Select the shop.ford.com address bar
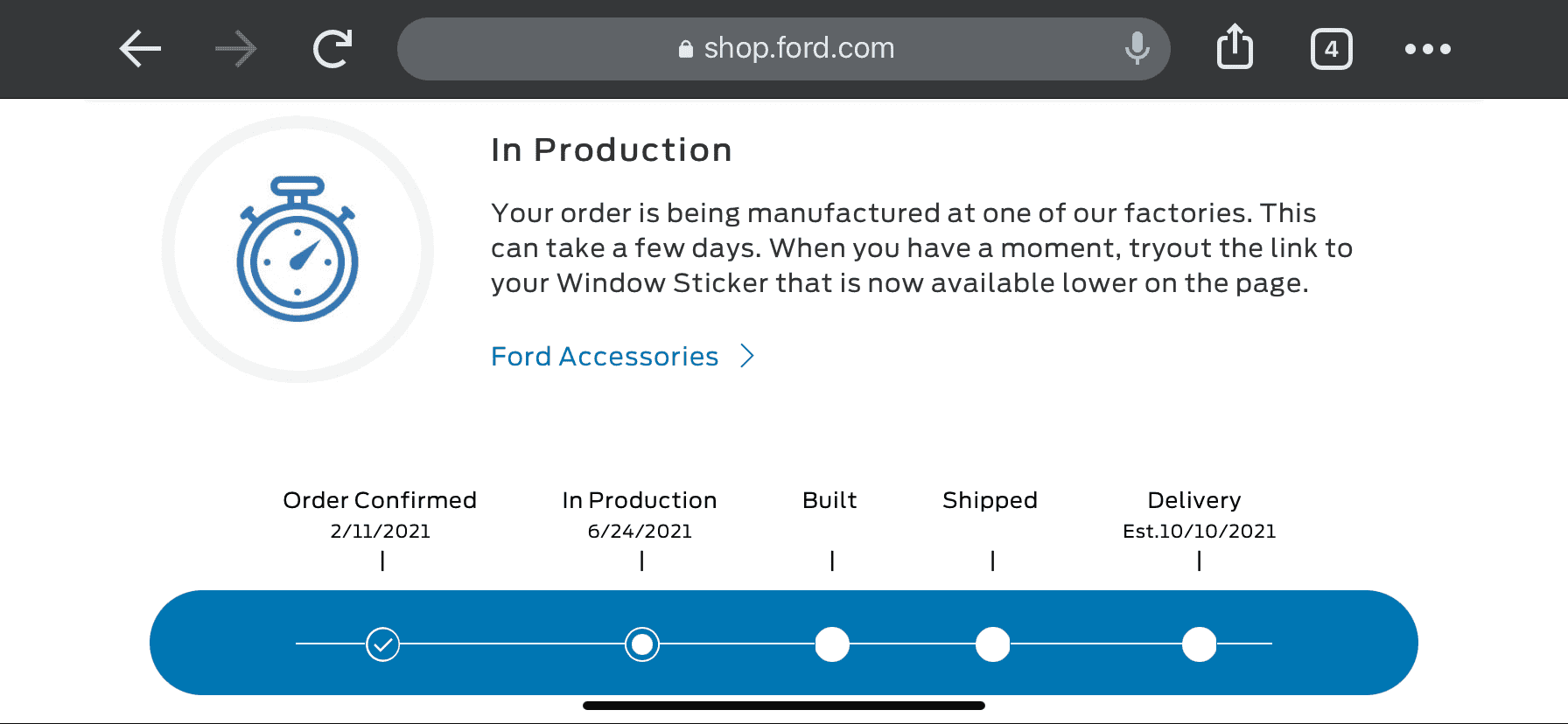Screen dimensions: 1568x724 [x=783, y=49]
